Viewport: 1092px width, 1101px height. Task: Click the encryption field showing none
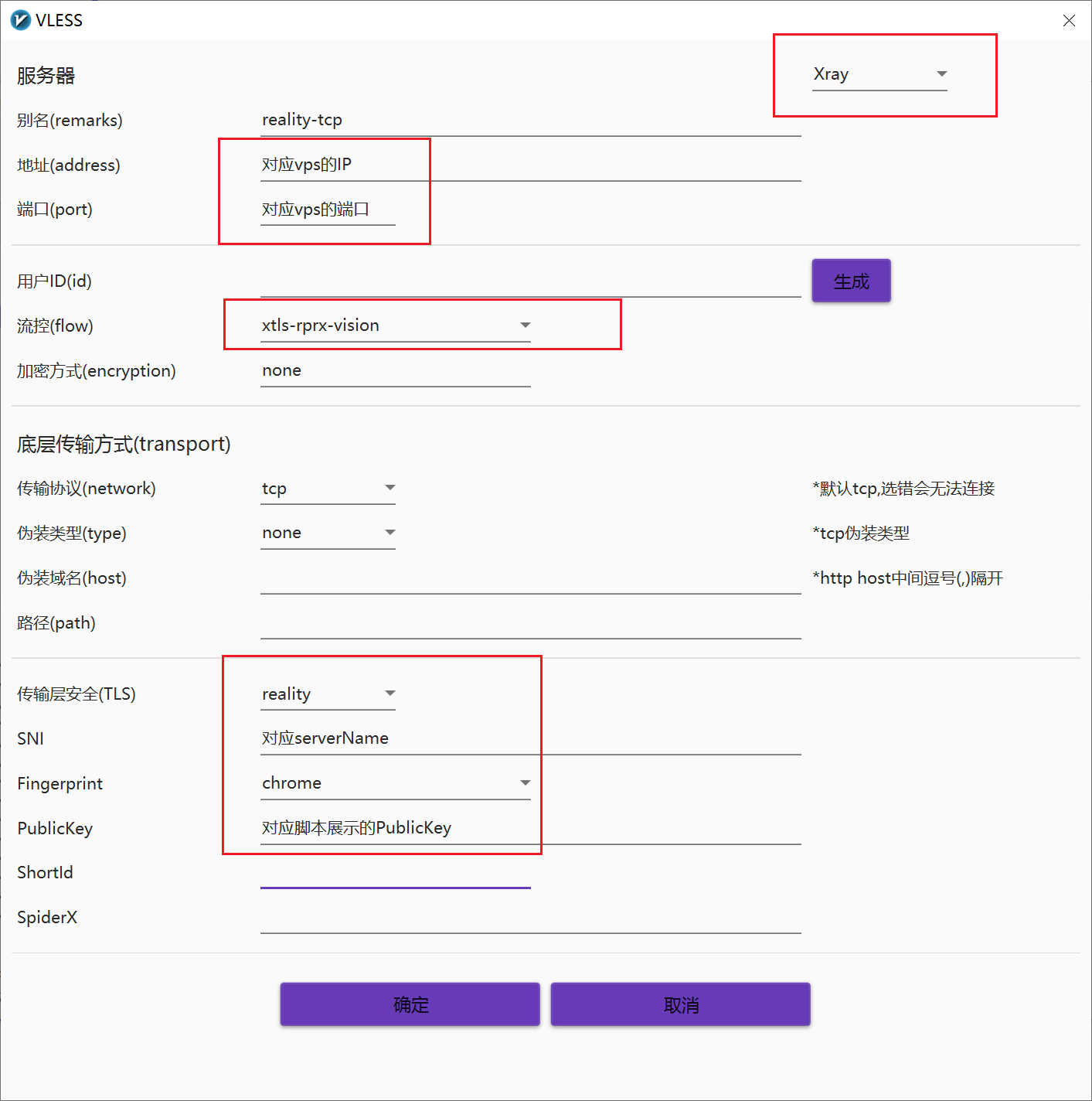point(396,371)
